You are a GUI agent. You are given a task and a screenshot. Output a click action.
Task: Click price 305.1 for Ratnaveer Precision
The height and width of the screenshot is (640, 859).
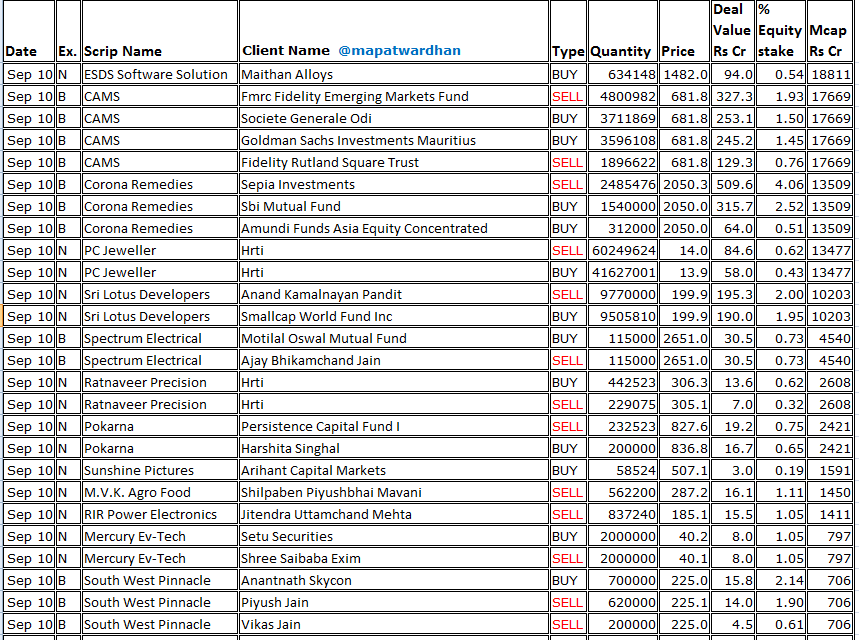point(684,404)
